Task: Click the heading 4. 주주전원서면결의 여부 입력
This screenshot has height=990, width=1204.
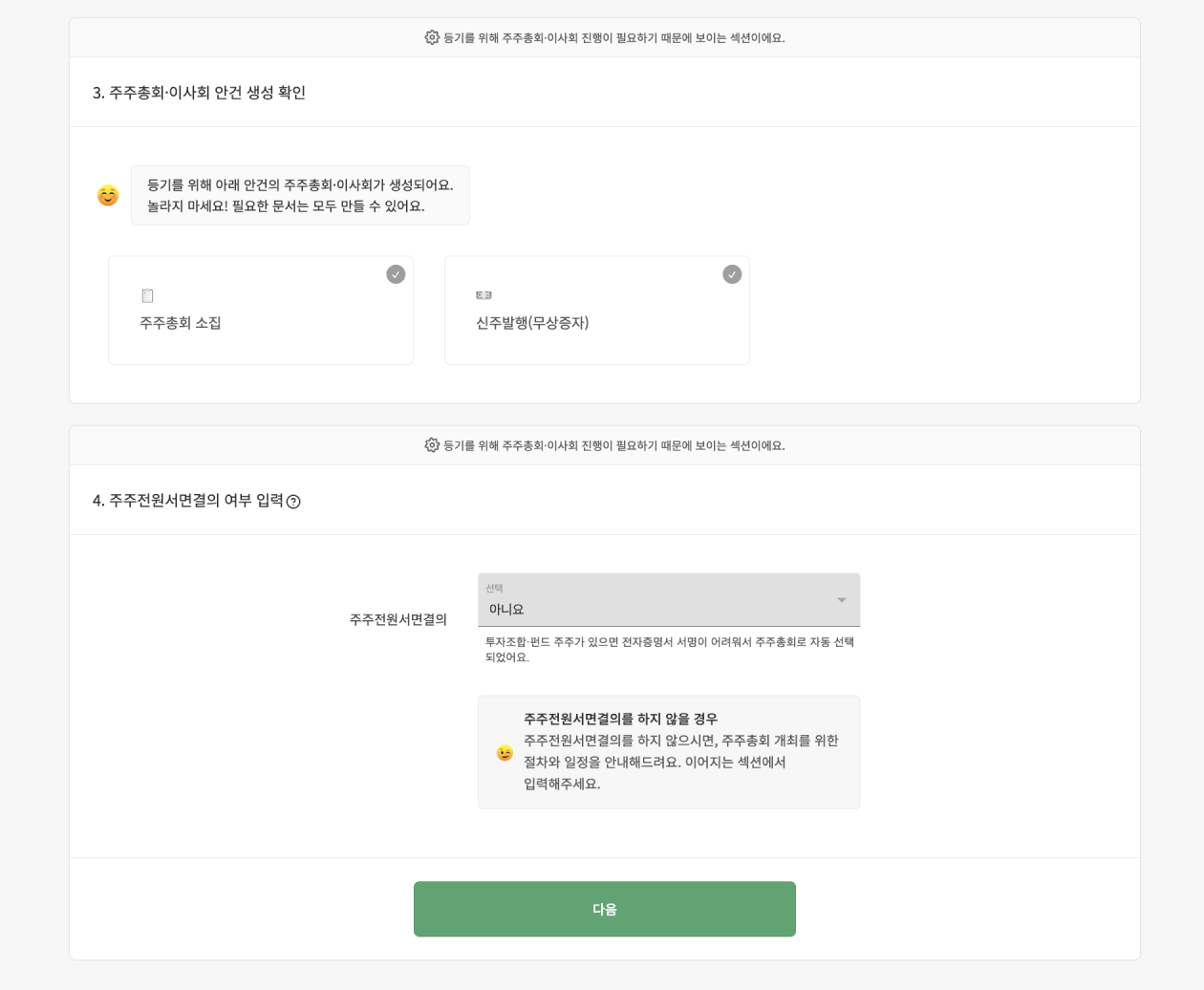Action: pos(187,501)
